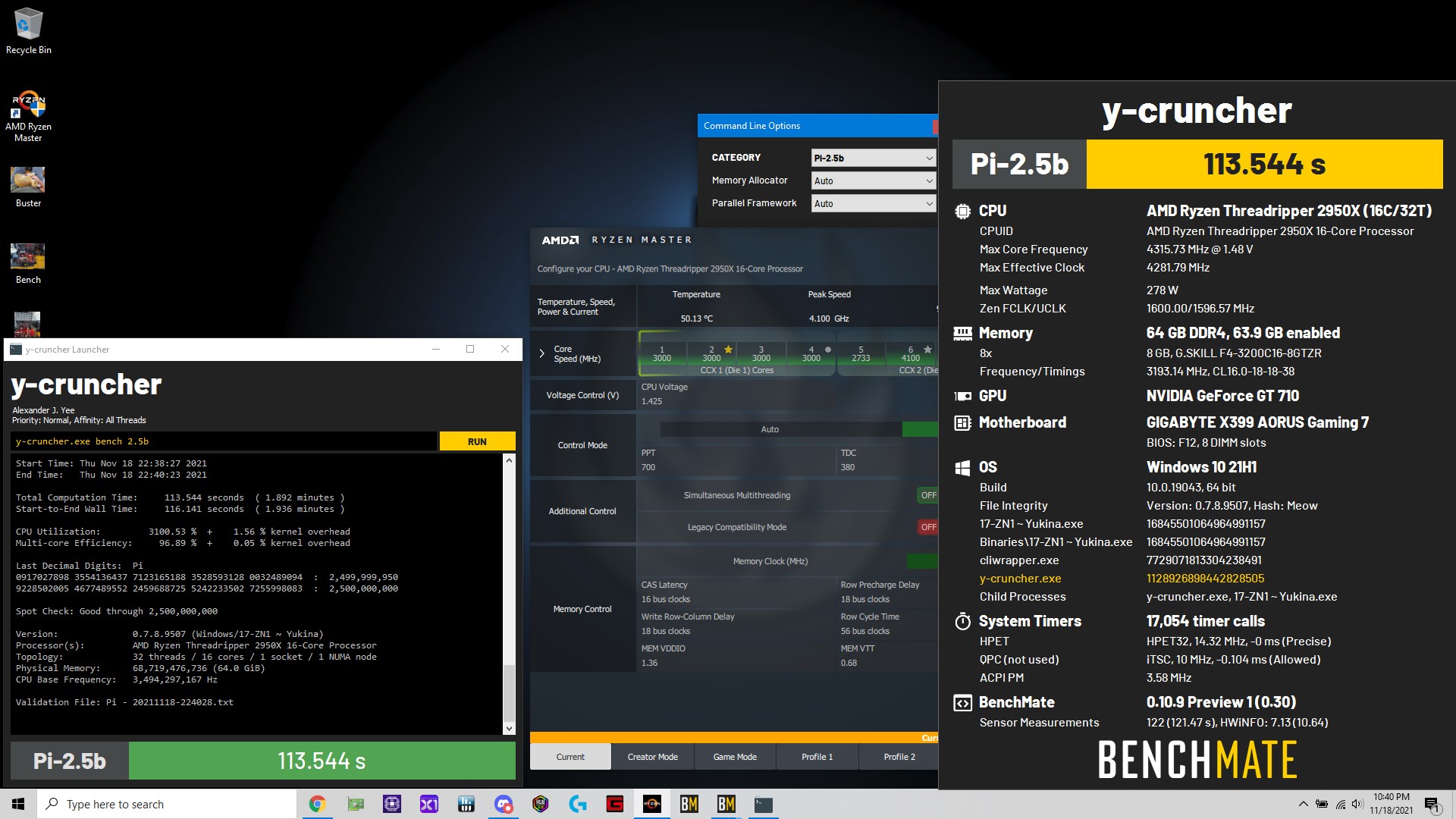Open the red G taskbar icon
Viewport: 1456px width, 819px height.
coord(615,804)
